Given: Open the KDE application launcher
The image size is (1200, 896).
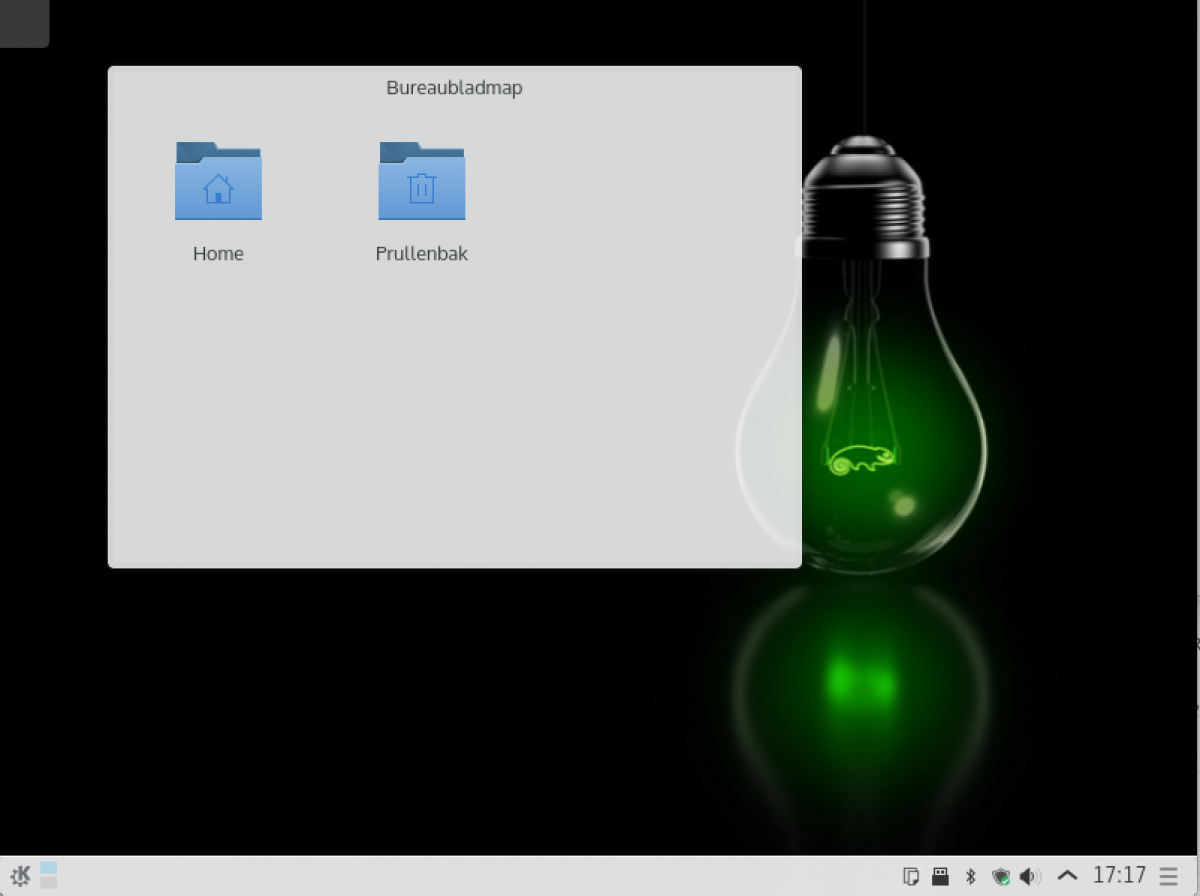Looking at the screenshot, I should coord(19,876).
